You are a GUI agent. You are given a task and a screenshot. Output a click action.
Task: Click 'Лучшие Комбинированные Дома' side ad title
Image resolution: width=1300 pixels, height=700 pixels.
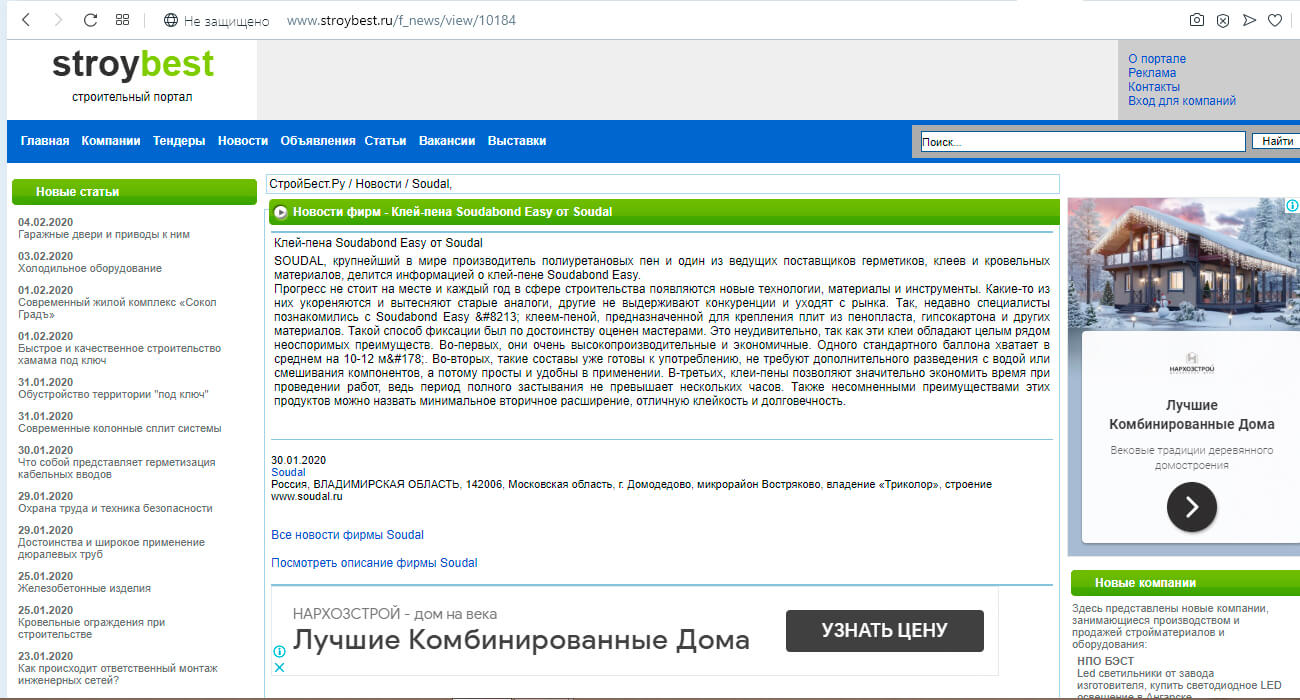(x=1191, y=415)
